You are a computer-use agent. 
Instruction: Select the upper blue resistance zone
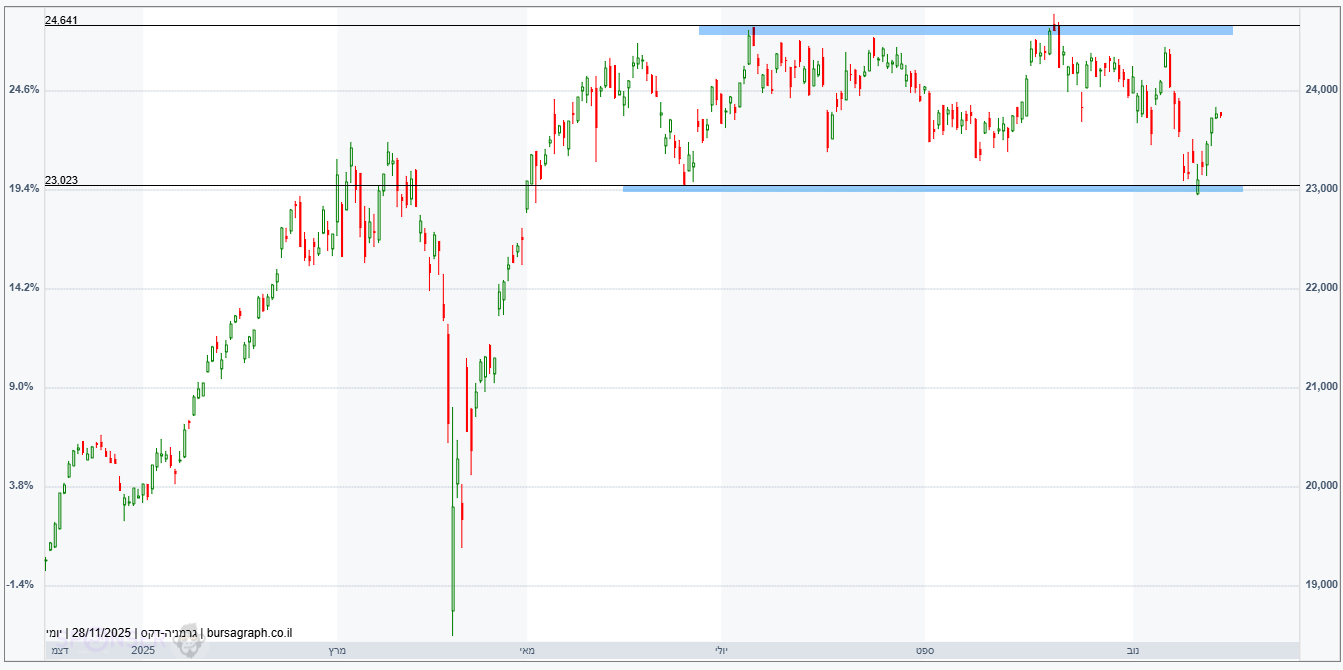coord(965,30)
